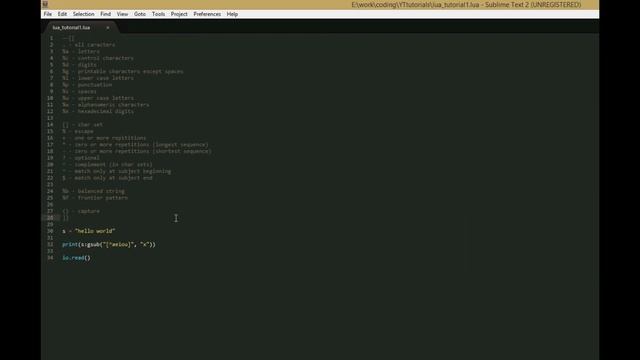Click the '%u - upper case letters' line
This screenshot has width=640, height=360.
(98, 98)
